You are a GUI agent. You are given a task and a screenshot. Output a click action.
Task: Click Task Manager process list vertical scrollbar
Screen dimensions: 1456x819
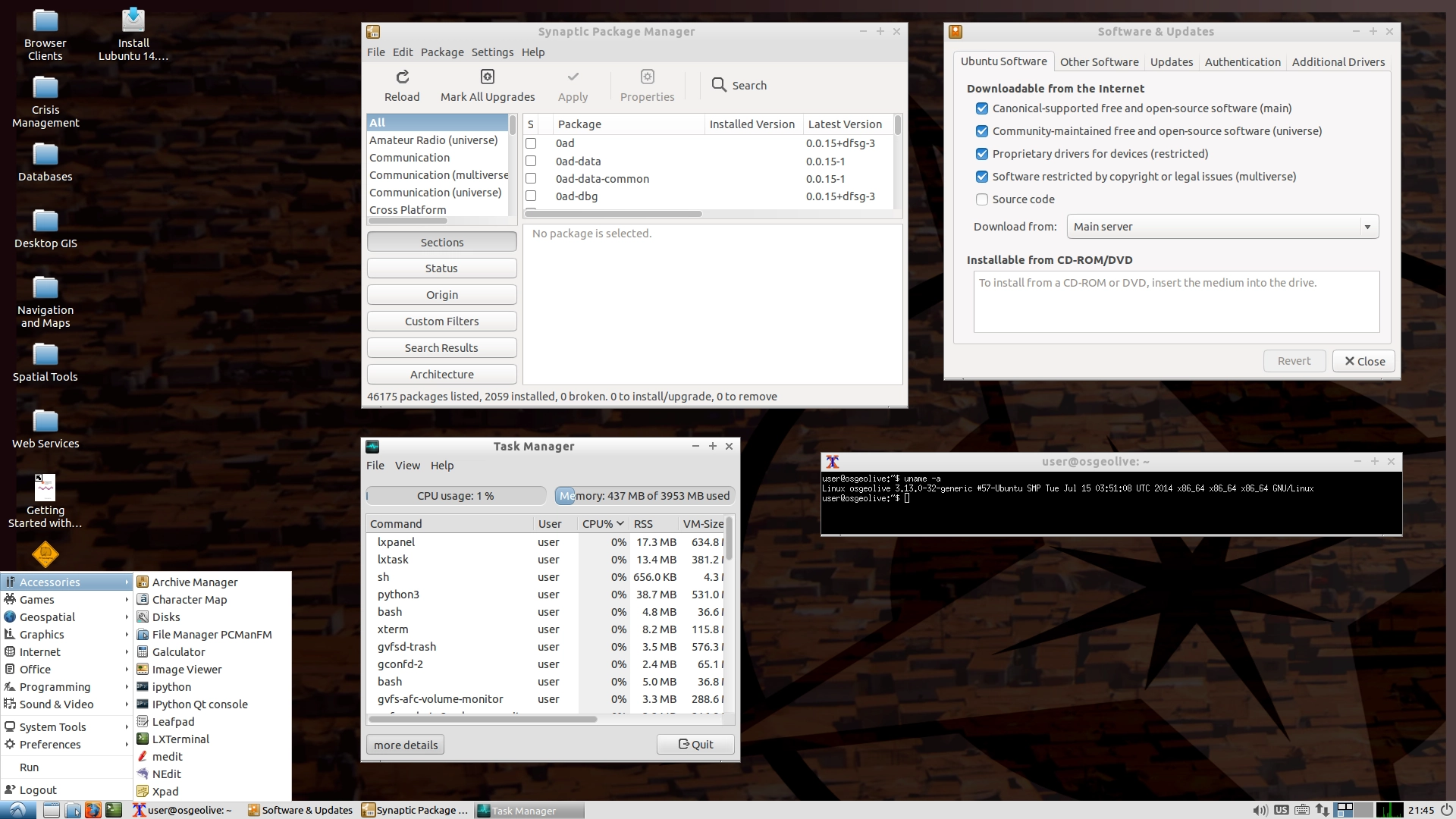(730, 540)
